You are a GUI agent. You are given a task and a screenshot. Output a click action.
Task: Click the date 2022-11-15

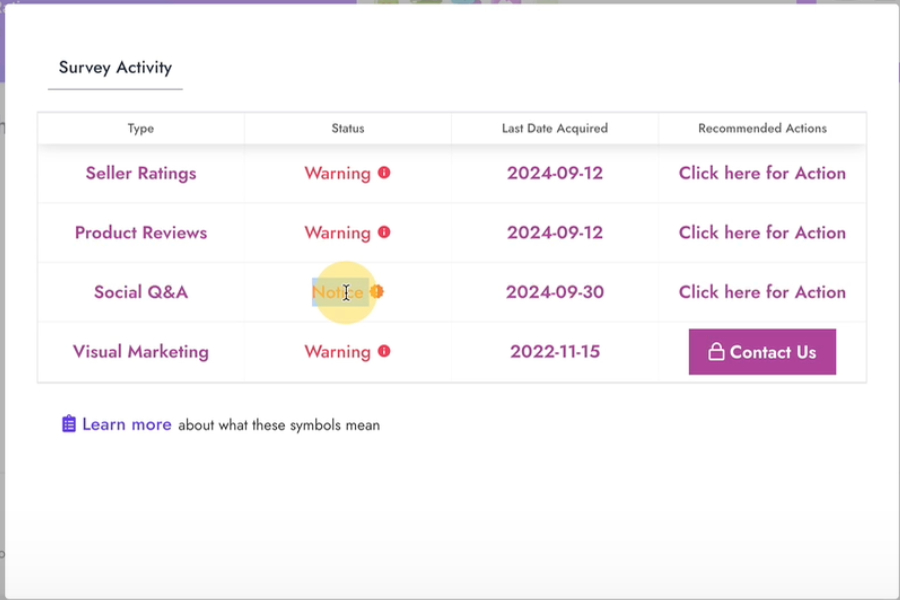[x=555, y=351]
